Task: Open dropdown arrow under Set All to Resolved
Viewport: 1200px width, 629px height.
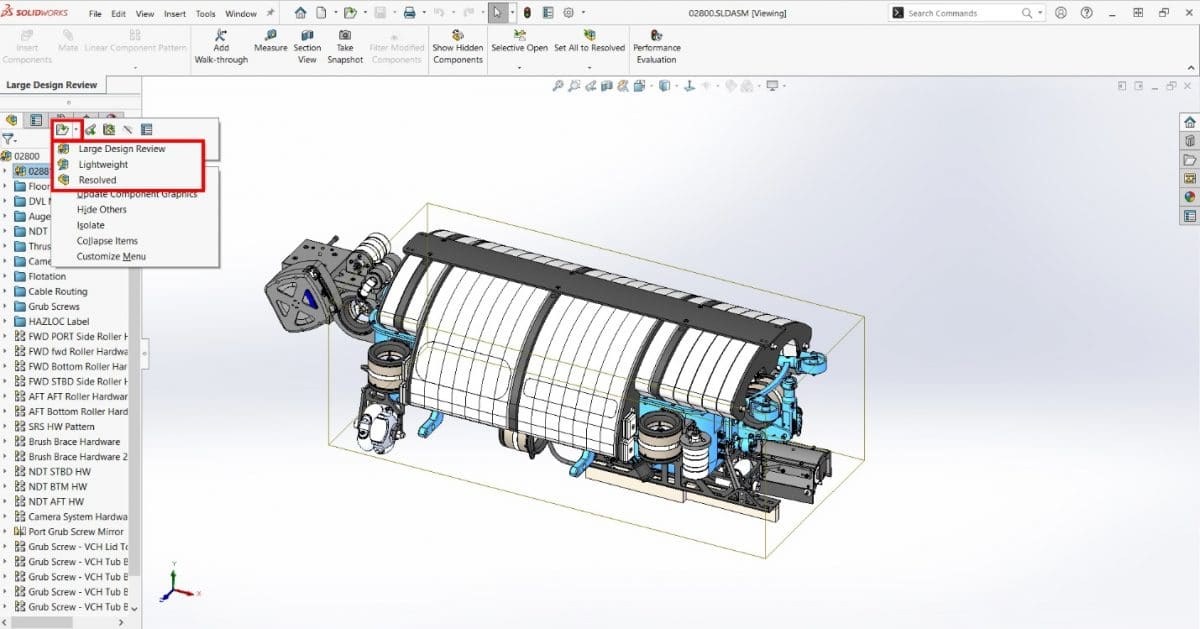Action: (588, 68)
